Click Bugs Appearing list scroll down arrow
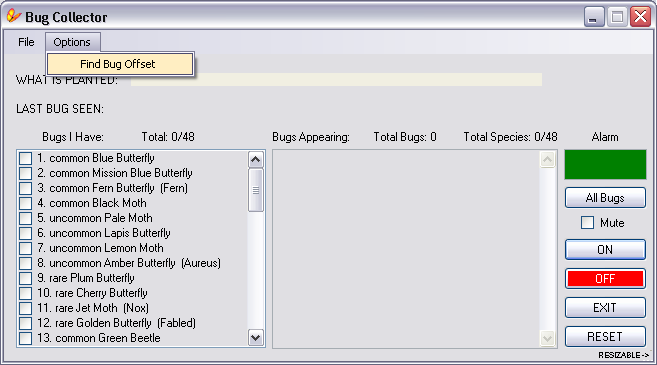 click(547, 338)
